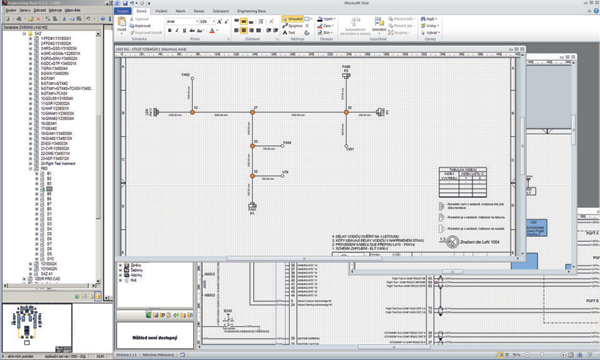The height and width of the screenshot is (360, 600).
Task: Toggle bold formatting in ribbon
Action: pos(170,31)
